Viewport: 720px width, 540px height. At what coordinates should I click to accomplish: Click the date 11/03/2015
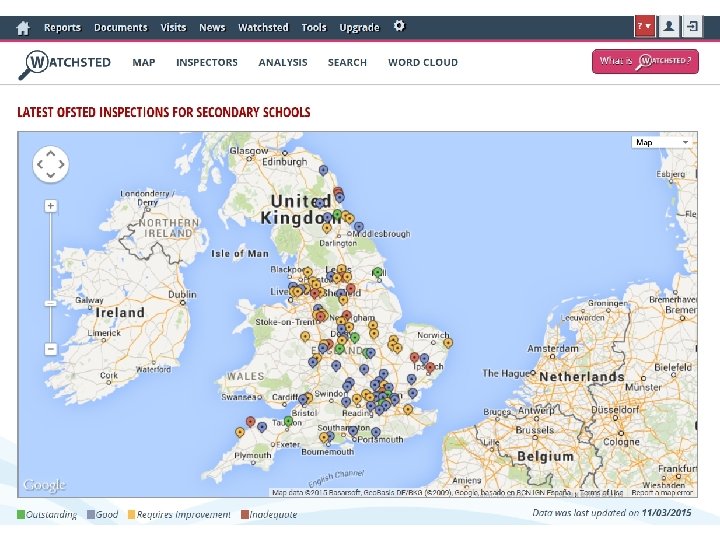(666, 512)
